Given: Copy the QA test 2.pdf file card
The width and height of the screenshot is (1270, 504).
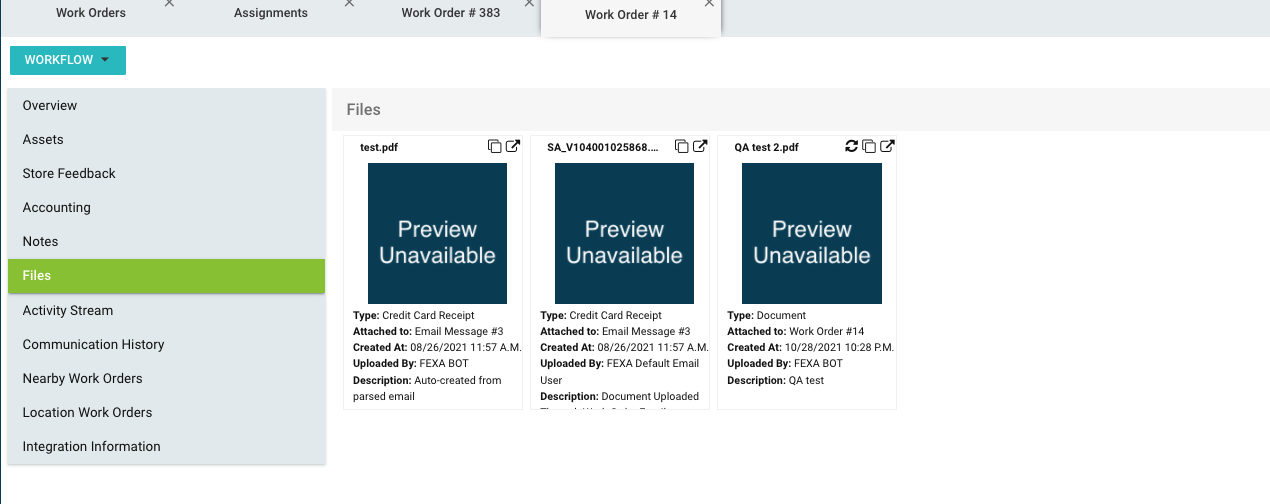Looking at the screenshot, I should pyautogui.click(x=869, y=147).
